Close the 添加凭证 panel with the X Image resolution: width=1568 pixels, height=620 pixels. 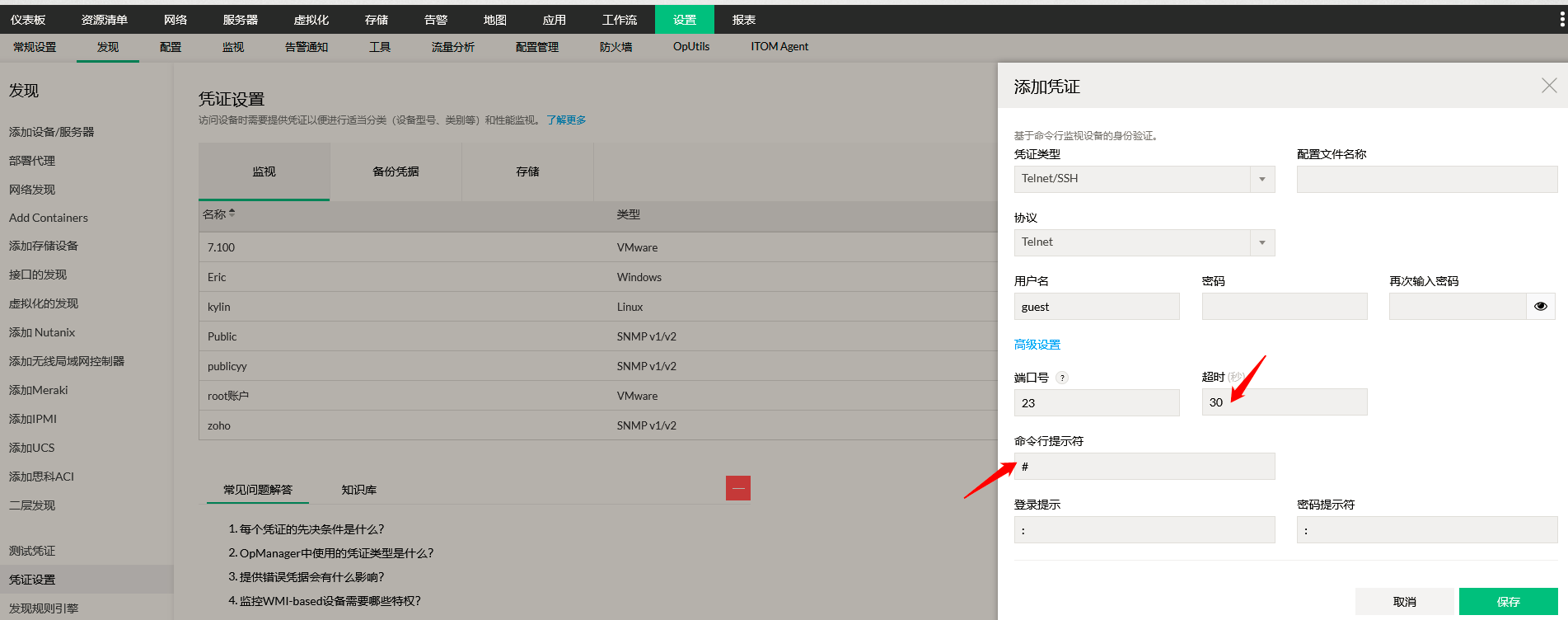[1549, 86]
